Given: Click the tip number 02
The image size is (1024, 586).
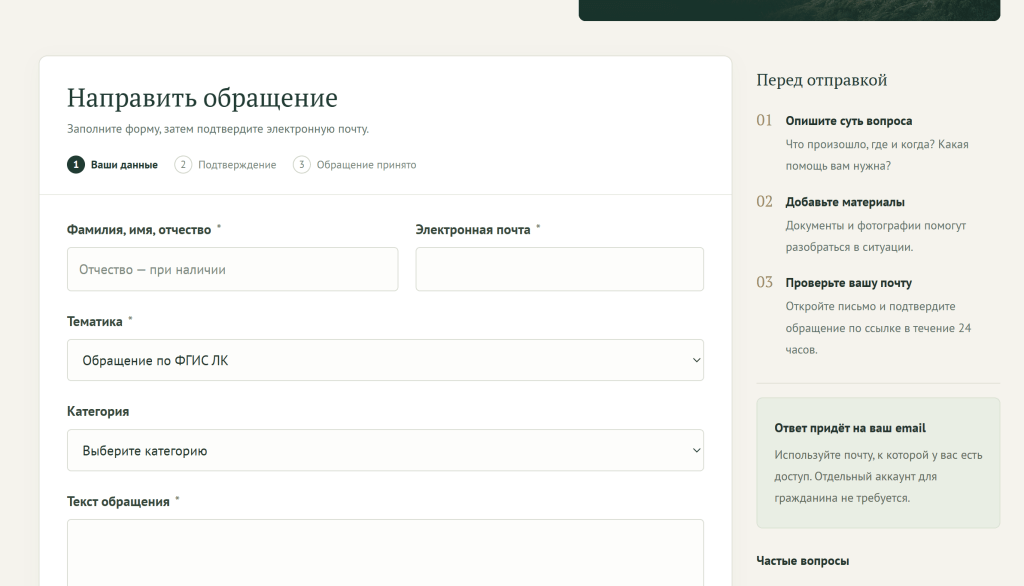Looking at the screenshot, I should tap(764, 201).
